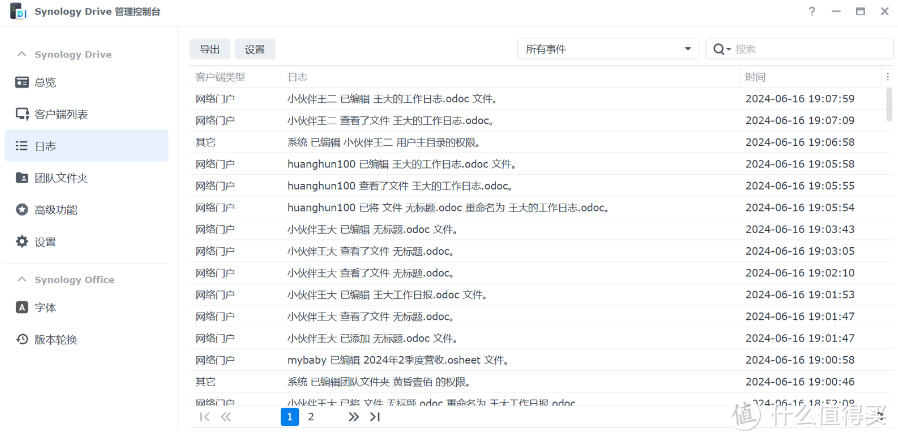This screenshot has height=441, width=898.
Task: Collapse the Synology Drive sidebar section
Action: [22, 54]
